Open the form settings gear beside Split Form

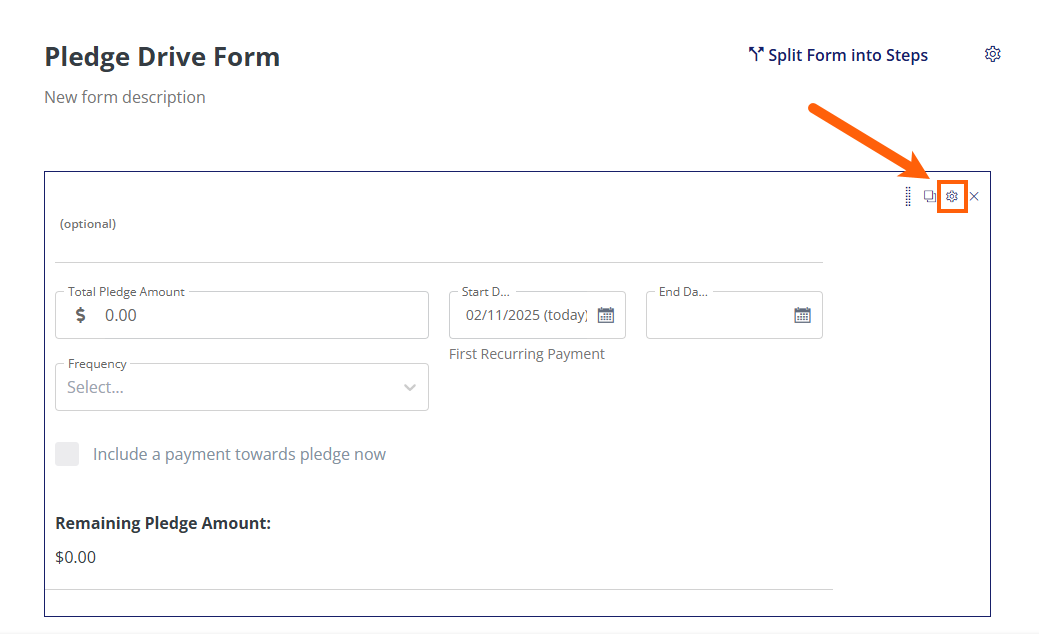point(992,54)
